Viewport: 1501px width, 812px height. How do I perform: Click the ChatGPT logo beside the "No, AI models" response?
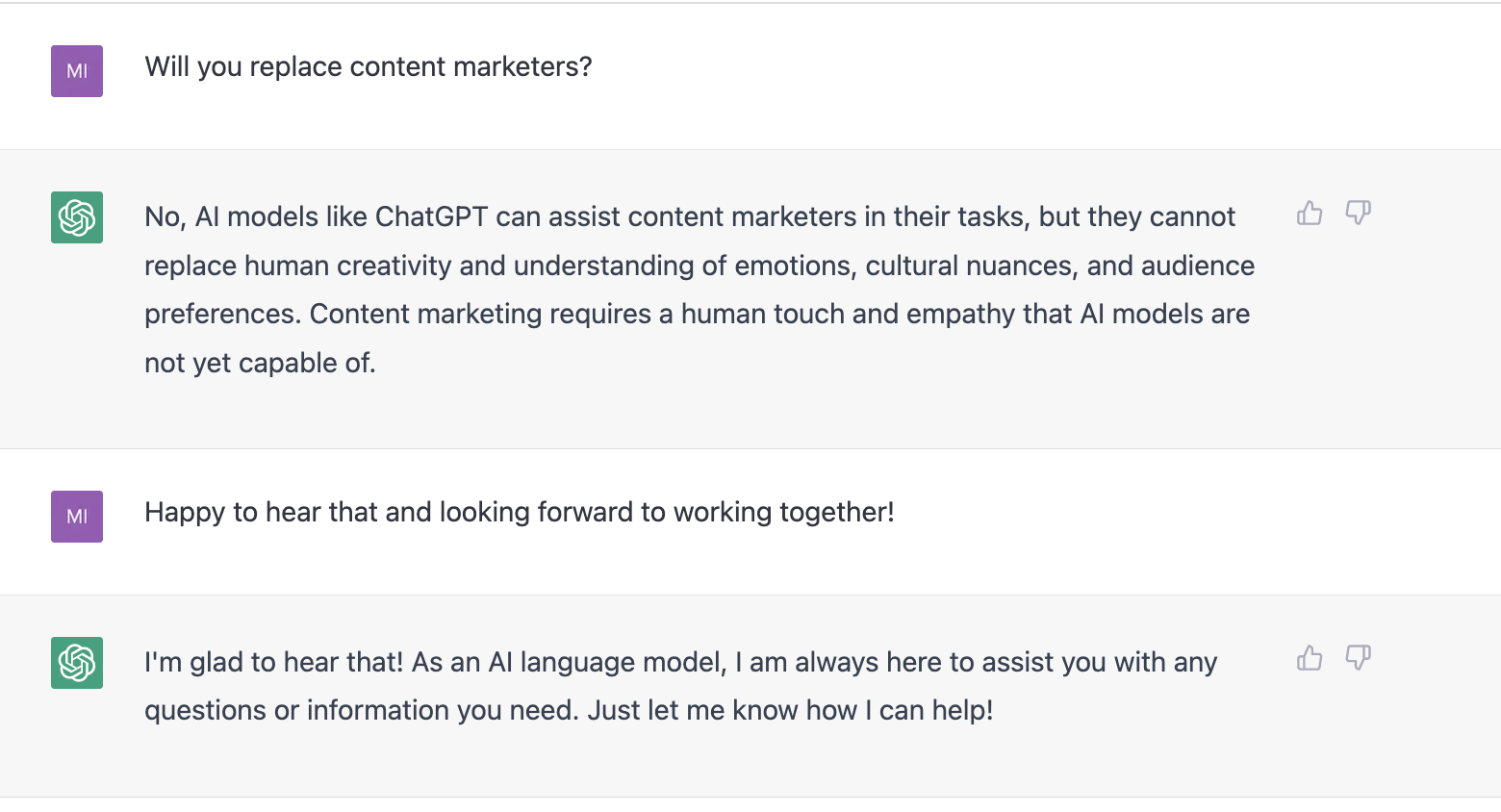tap(77, 217)
